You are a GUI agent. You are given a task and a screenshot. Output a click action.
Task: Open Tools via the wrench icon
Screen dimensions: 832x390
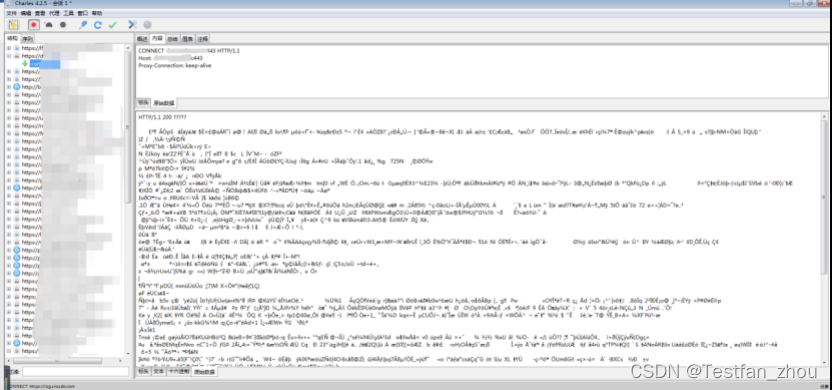(x=133, y=24)
